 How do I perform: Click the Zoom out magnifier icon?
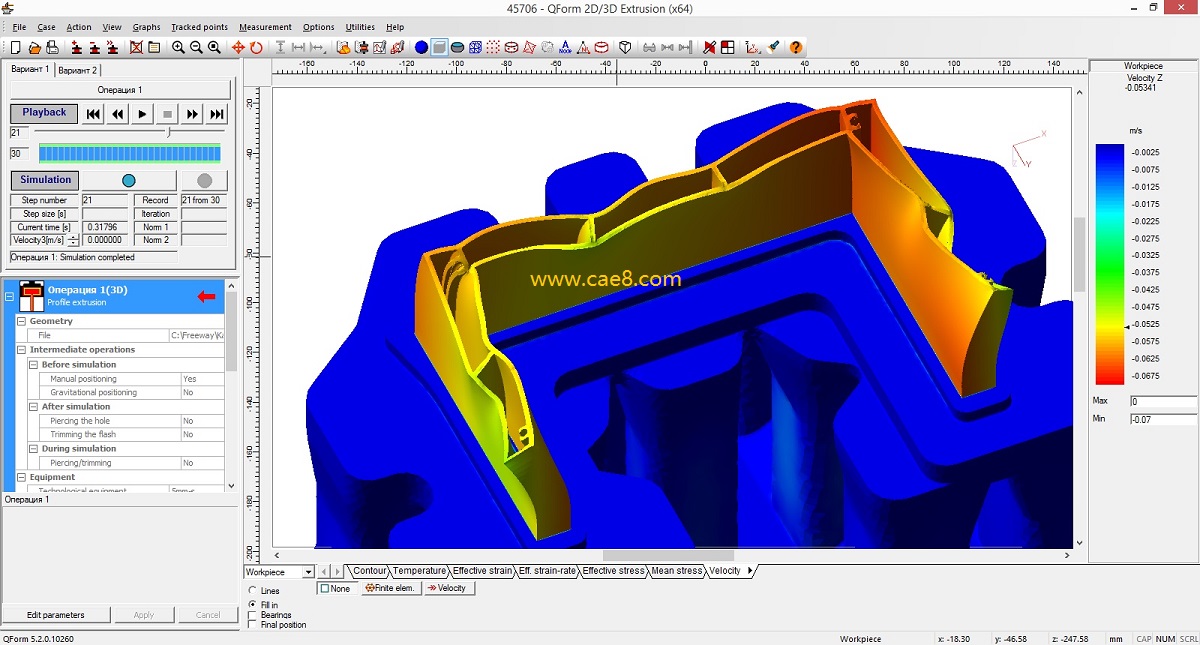click(x=196, y=47)
